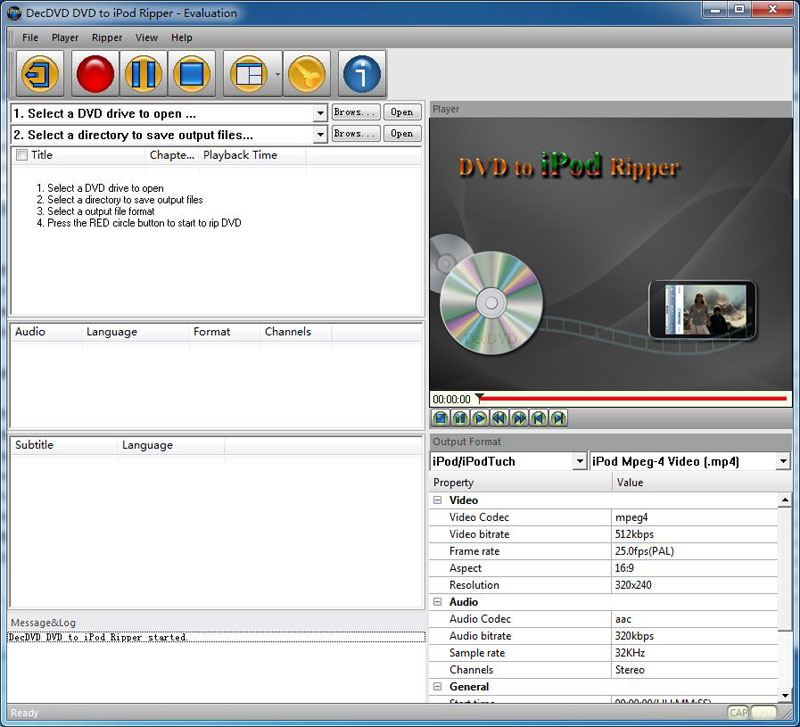Viewport: 800px width, 727px height.
Task: Show about info with the blue i icon
Action: [362, 74]
